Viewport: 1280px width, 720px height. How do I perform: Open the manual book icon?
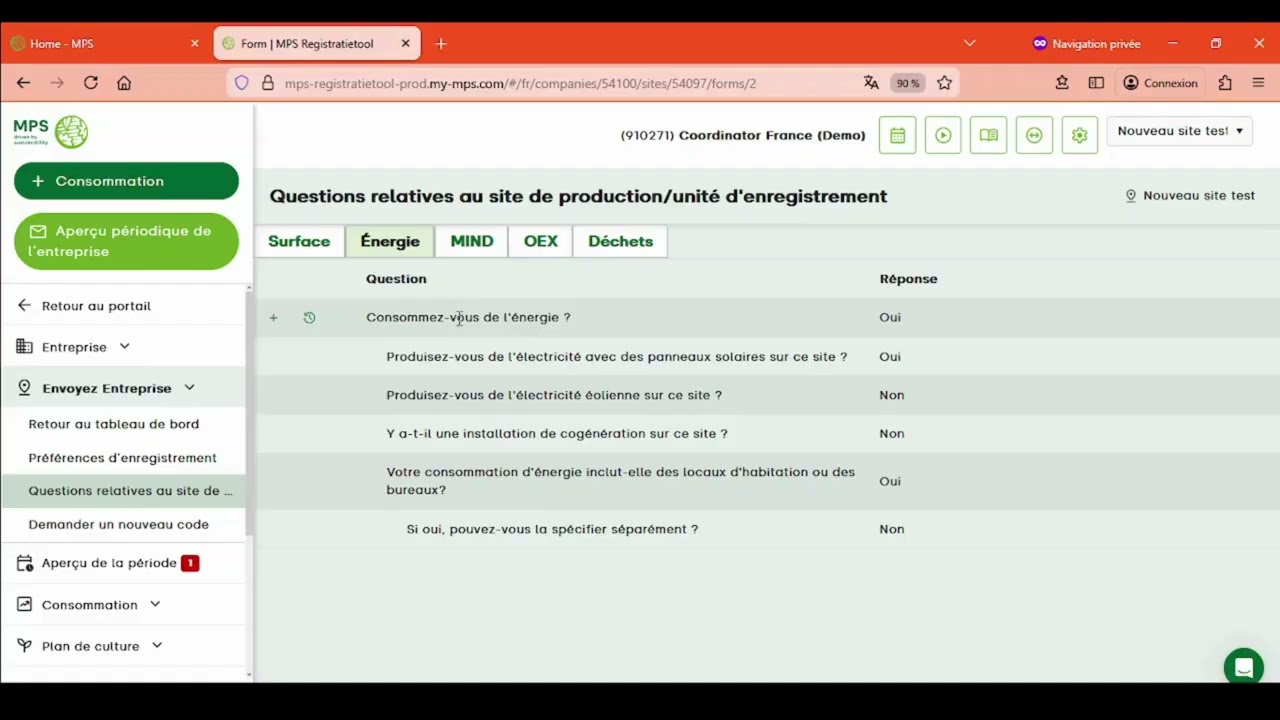(x=989, y=135)
